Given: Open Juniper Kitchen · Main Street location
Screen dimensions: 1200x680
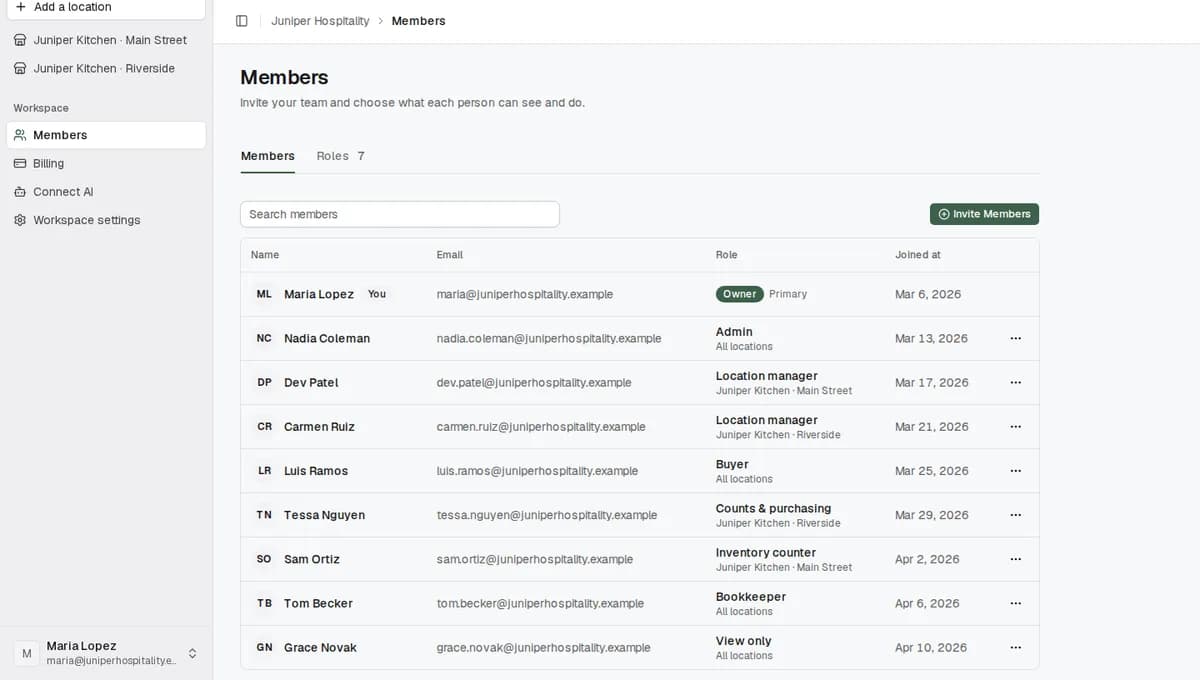Looking at the screenshot, I should (x=106, y=40).
